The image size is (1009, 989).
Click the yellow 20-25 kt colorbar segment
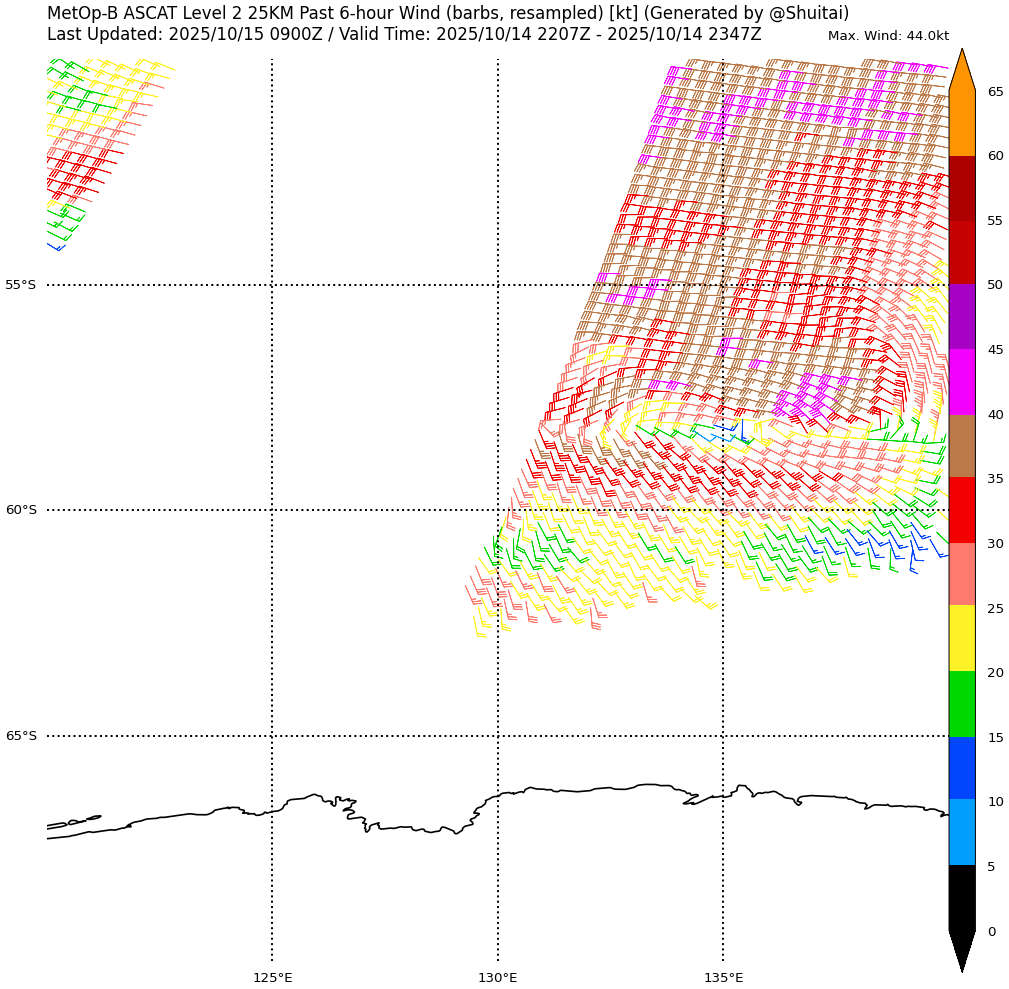(x=961, y=638)
